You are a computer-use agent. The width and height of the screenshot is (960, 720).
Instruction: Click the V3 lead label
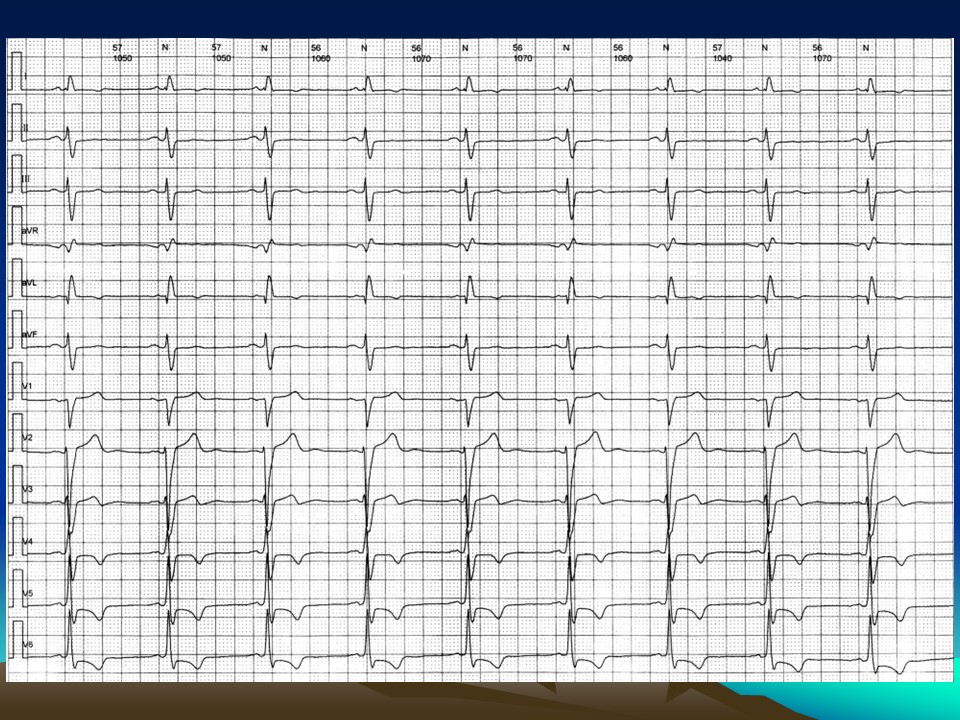pyautogui.click(x=27, y=489)
